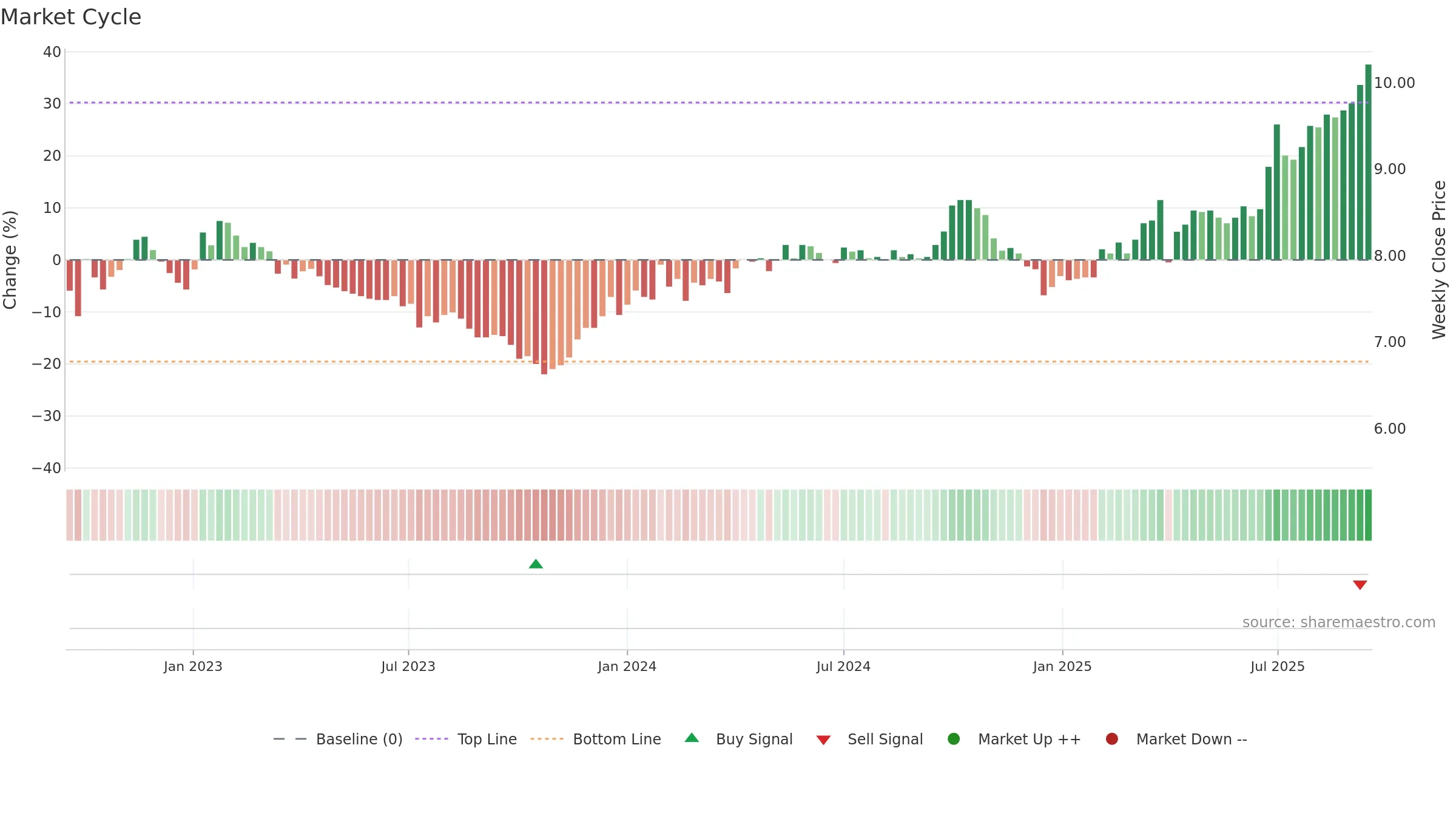Image resolution: width=1456 pixels, height=819 pixels.
Task: Click the green Market Up circle in legend
Action: tap(954, 739)
